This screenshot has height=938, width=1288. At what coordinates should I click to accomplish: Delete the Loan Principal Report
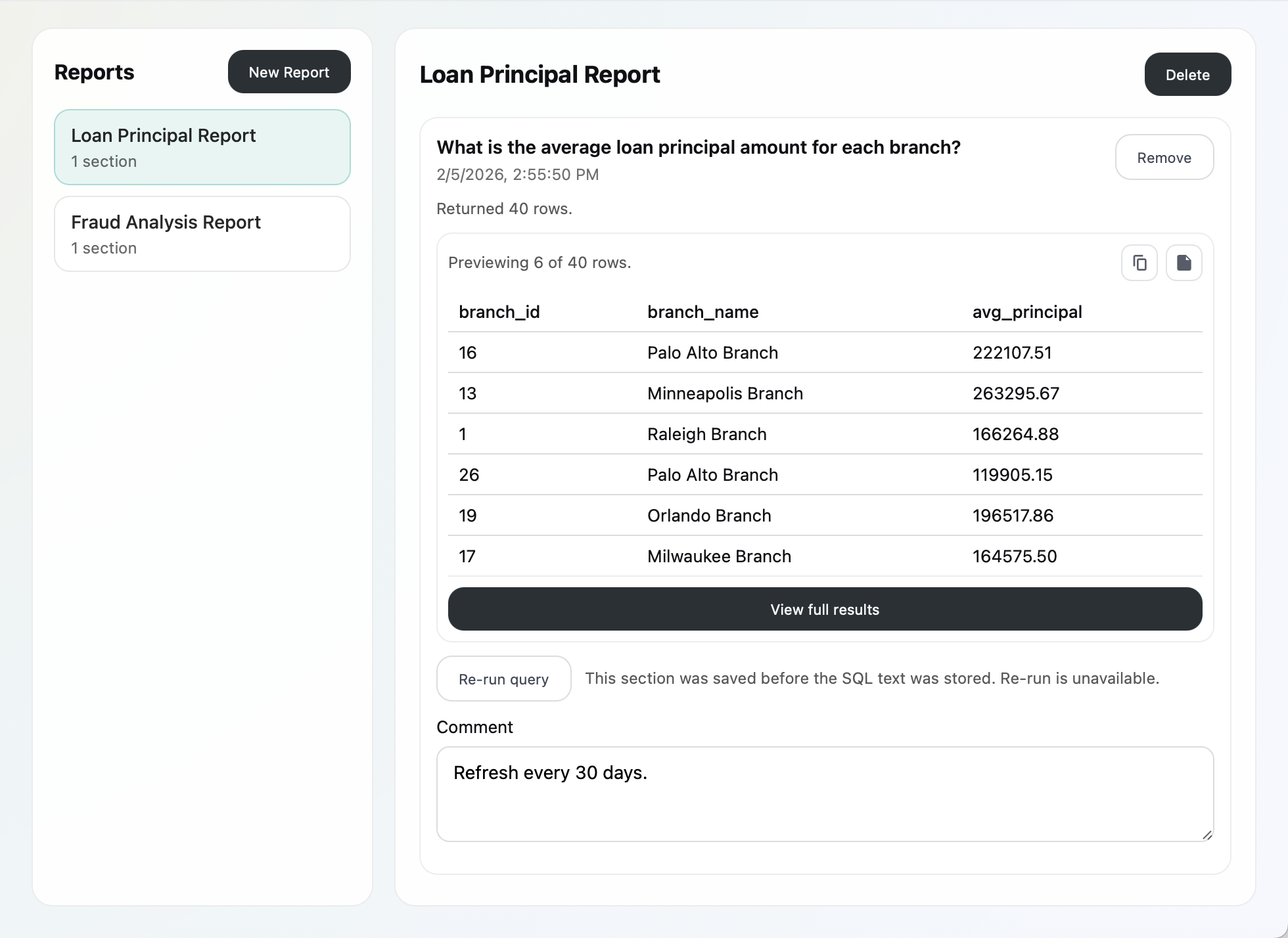pos(1187,74)
